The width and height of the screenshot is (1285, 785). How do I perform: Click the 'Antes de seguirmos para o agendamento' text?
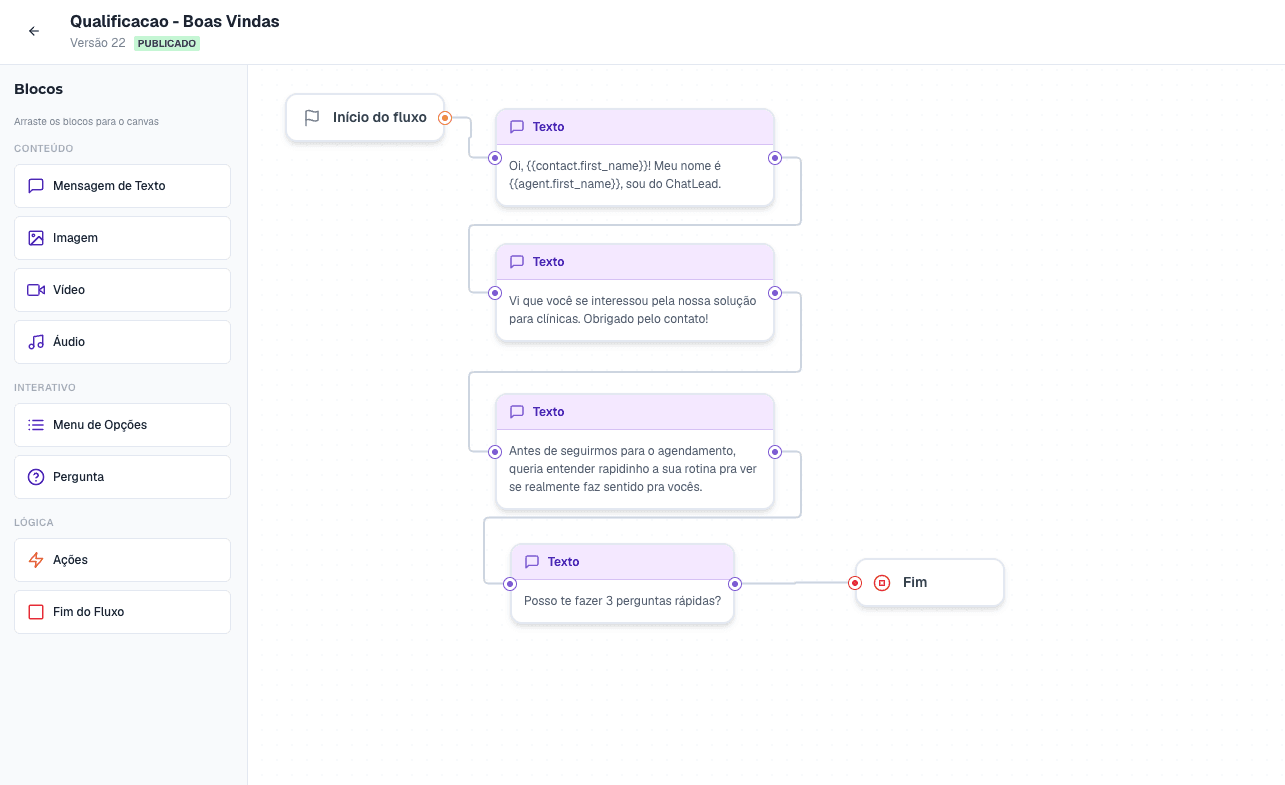click(x=633, y=469)
